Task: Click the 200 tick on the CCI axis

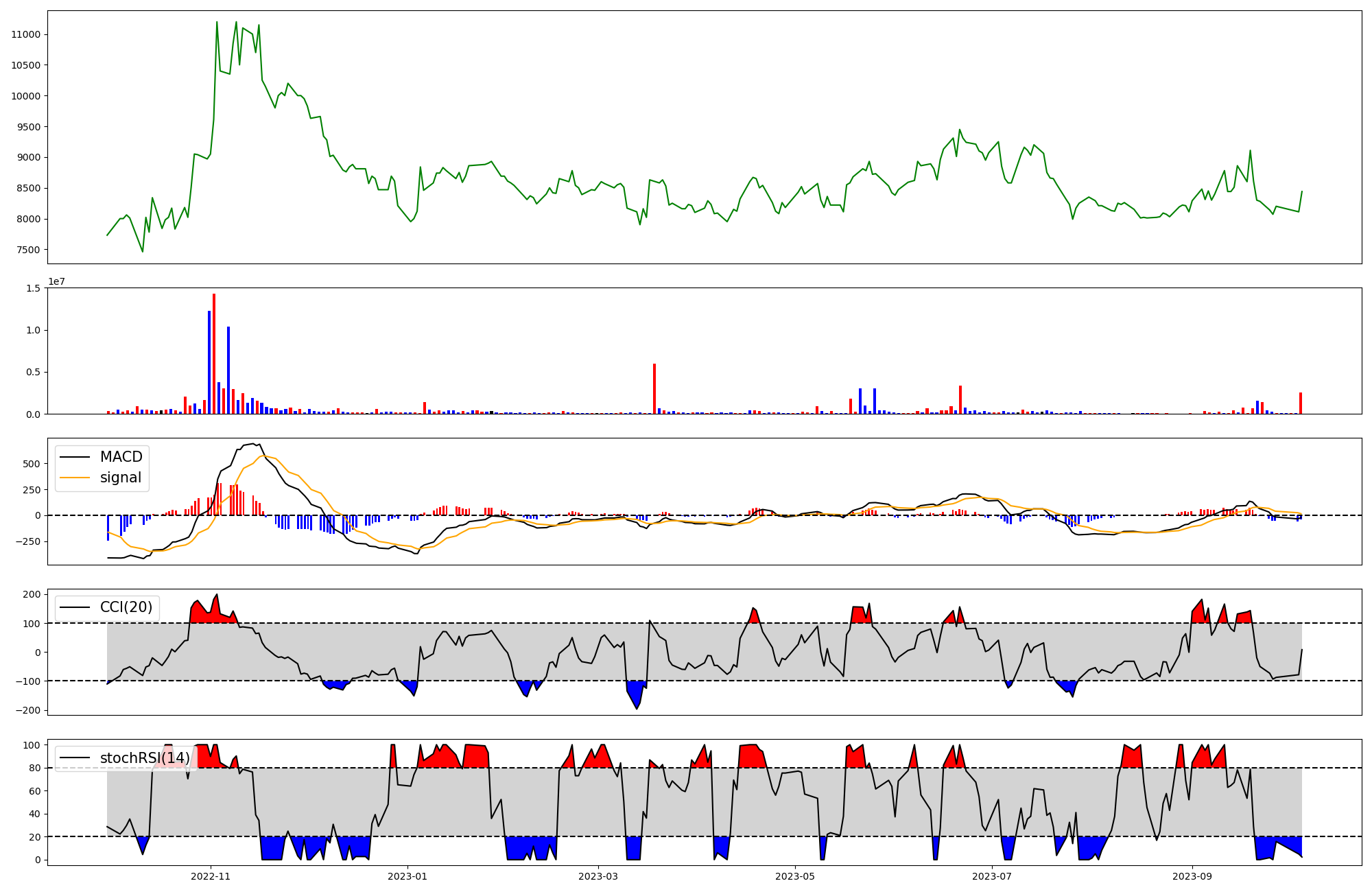Action: click(33, 594)
